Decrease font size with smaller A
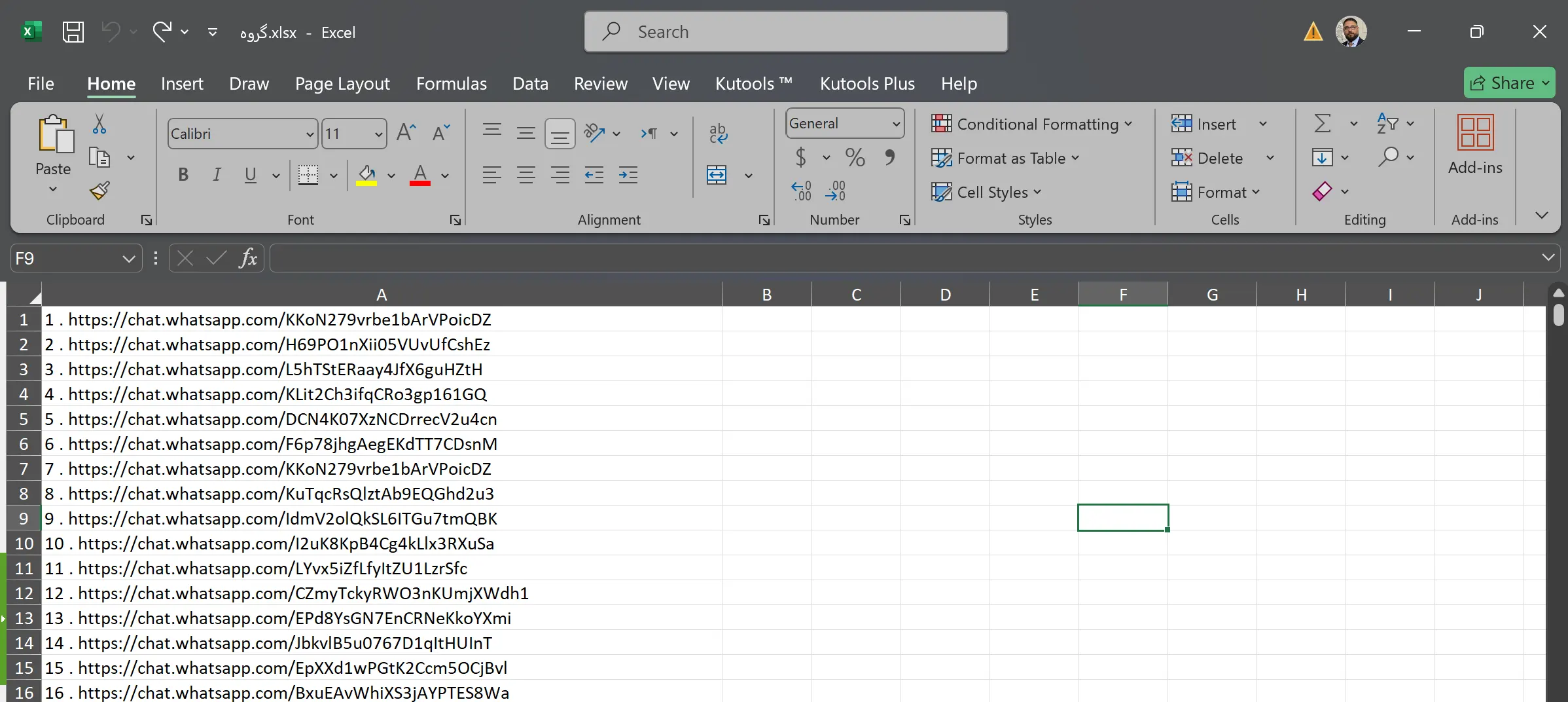 pos(442,133)
